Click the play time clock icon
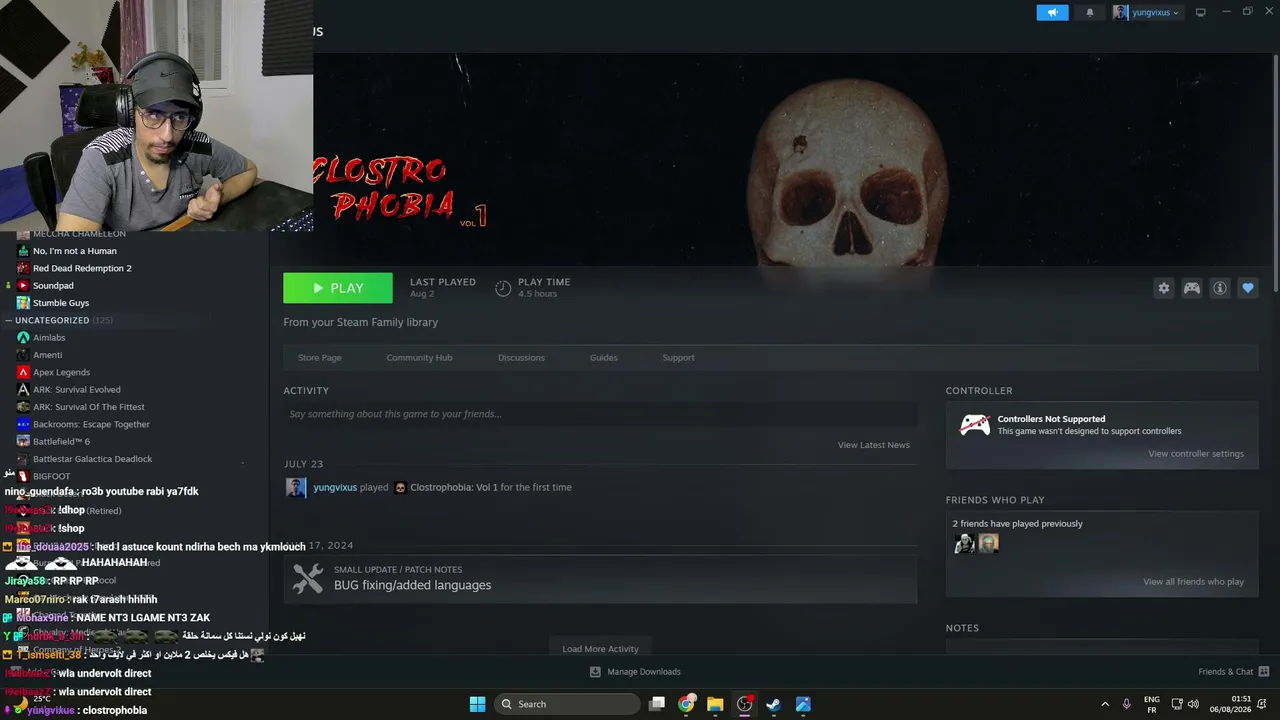1280x720 pixels. coord(503,288)
